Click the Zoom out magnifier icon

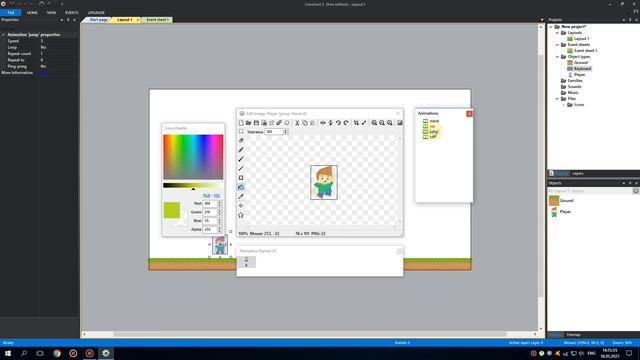[x=382, y=123]
